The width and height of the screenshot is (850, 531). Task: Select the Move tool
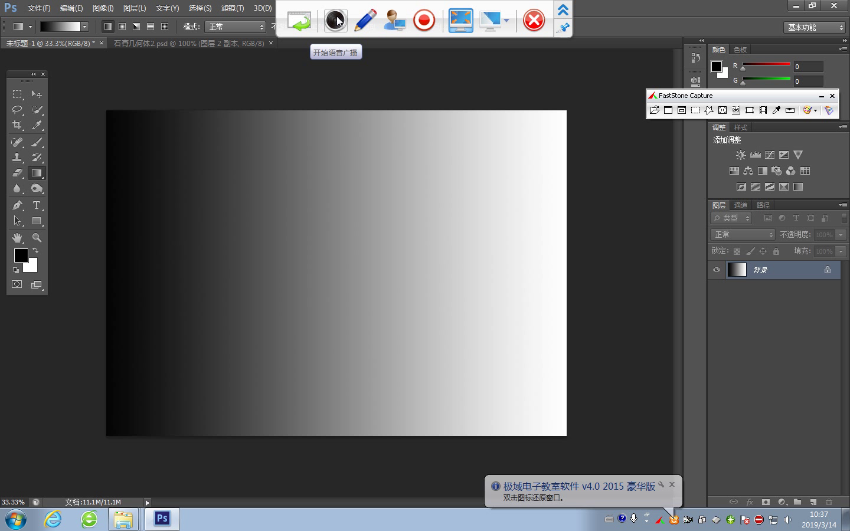[36, 94]
